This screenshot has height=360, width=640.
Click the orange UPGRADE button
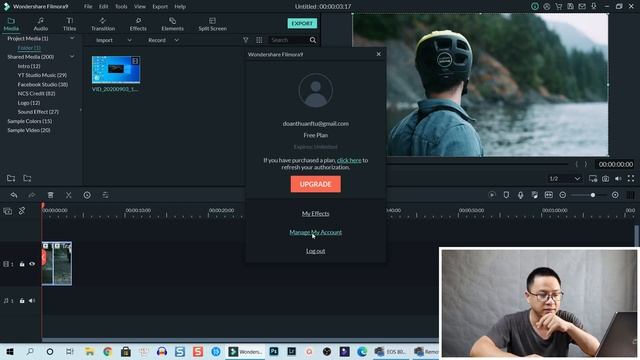tap(316, 184)
